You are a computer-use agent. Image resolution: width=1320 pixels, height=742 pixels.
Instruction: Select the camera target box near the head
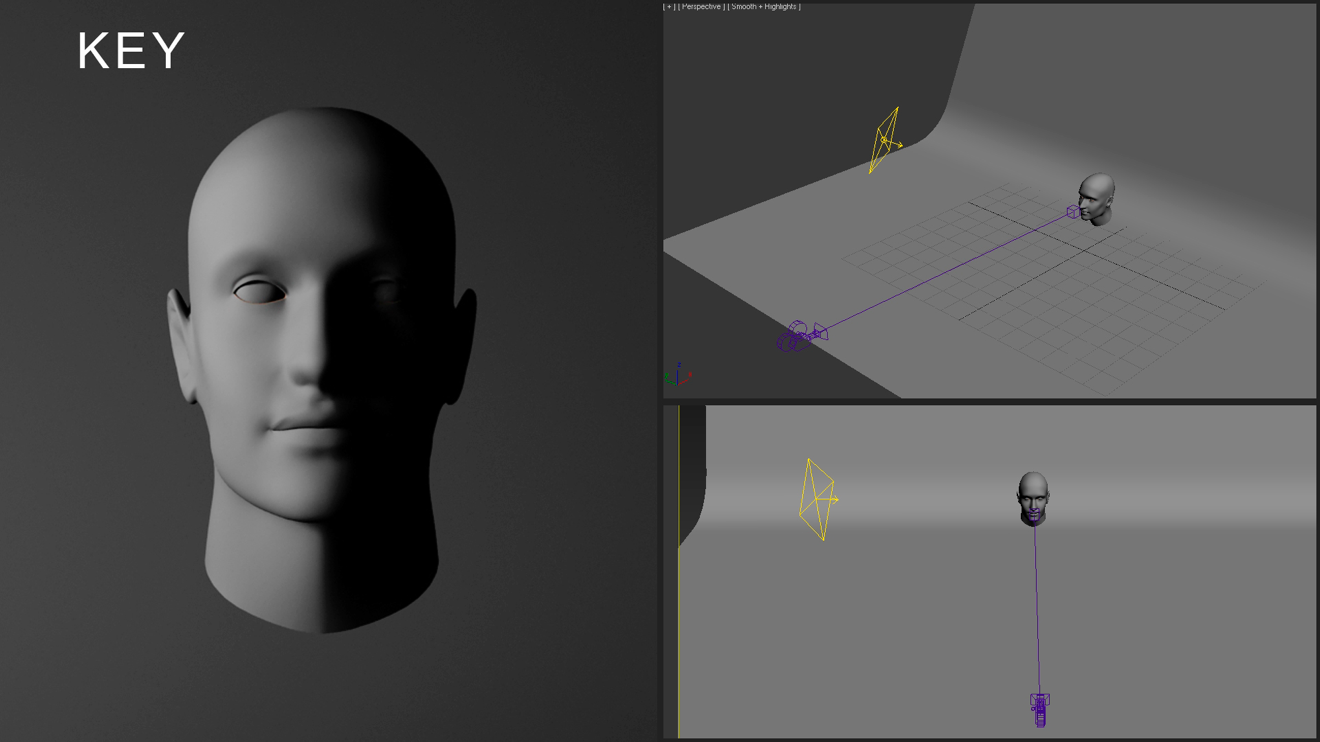coord(1073,212)
